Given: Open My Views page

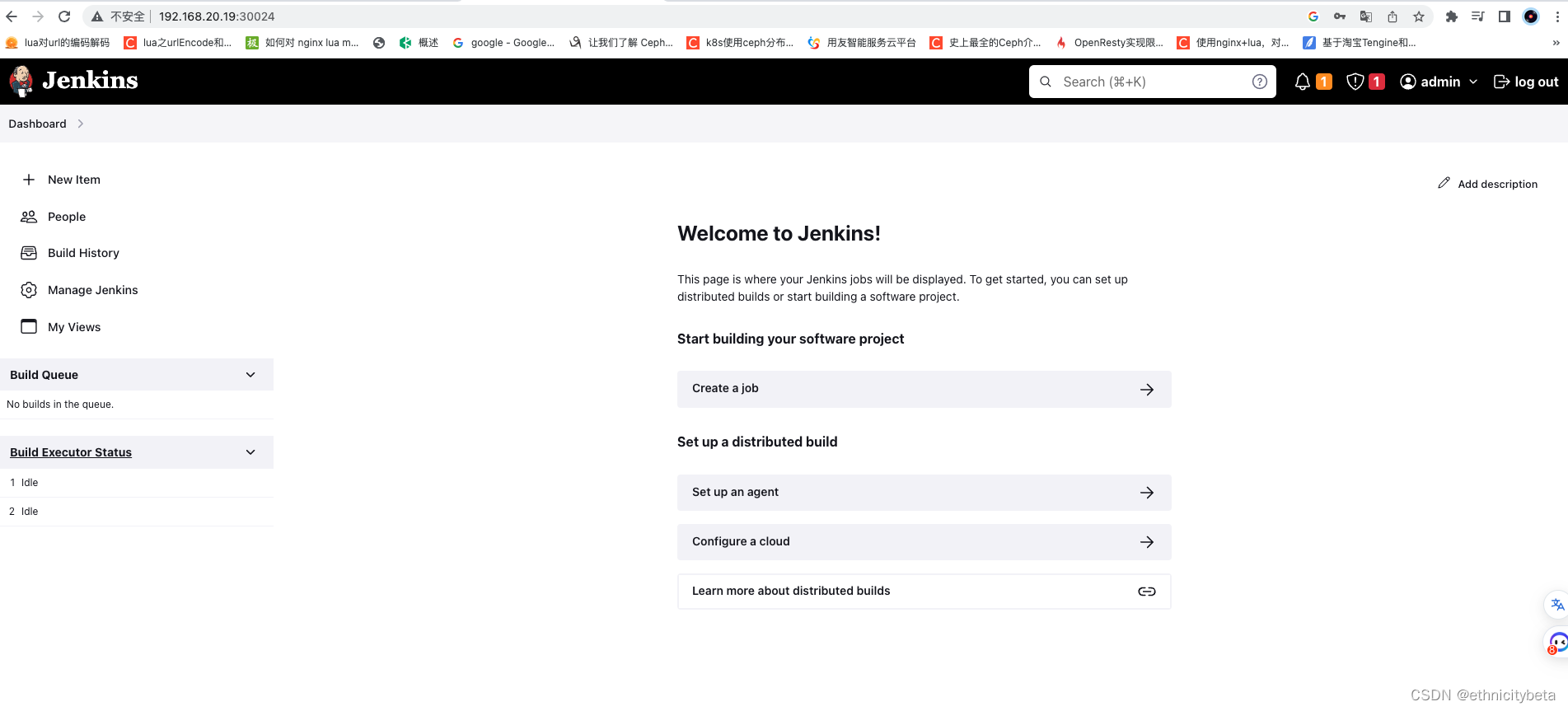Looking at the screenshot, I should (74, 327).
